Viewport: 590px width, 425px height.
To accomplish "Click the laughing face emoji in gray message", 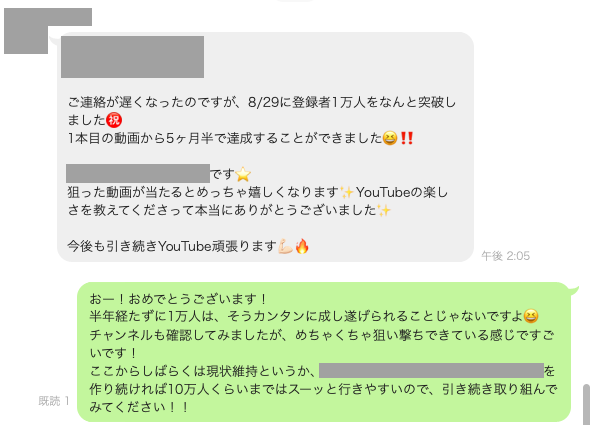I will [390, 138].
